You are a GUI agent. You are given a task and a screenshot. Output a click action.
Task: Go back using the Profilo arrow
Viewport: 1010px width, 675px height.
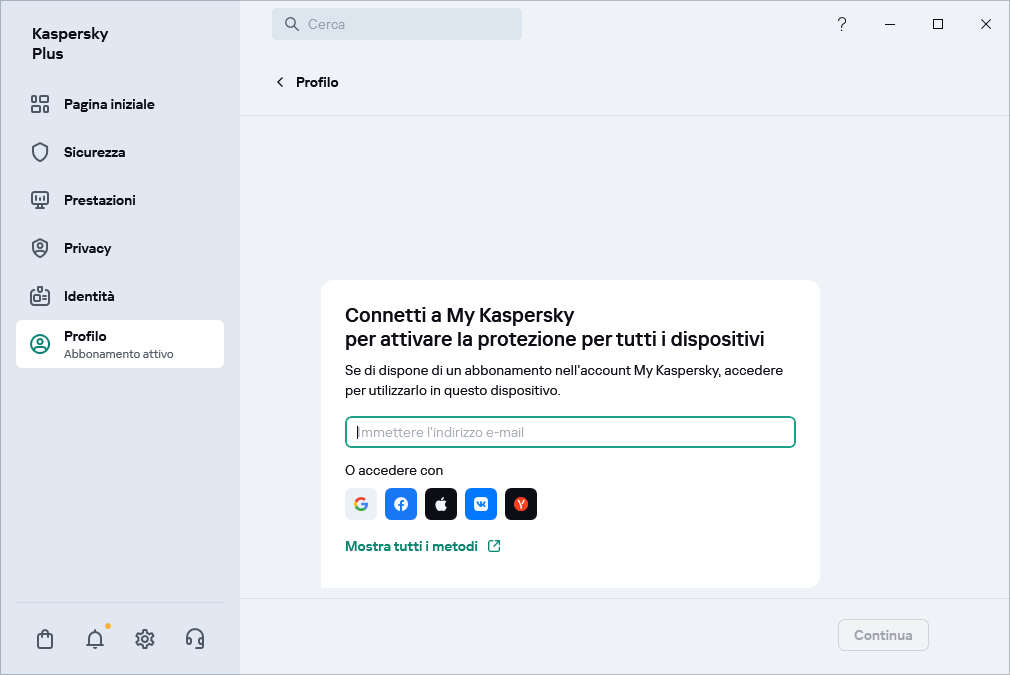pyautogui.click(x=281, y=82)
